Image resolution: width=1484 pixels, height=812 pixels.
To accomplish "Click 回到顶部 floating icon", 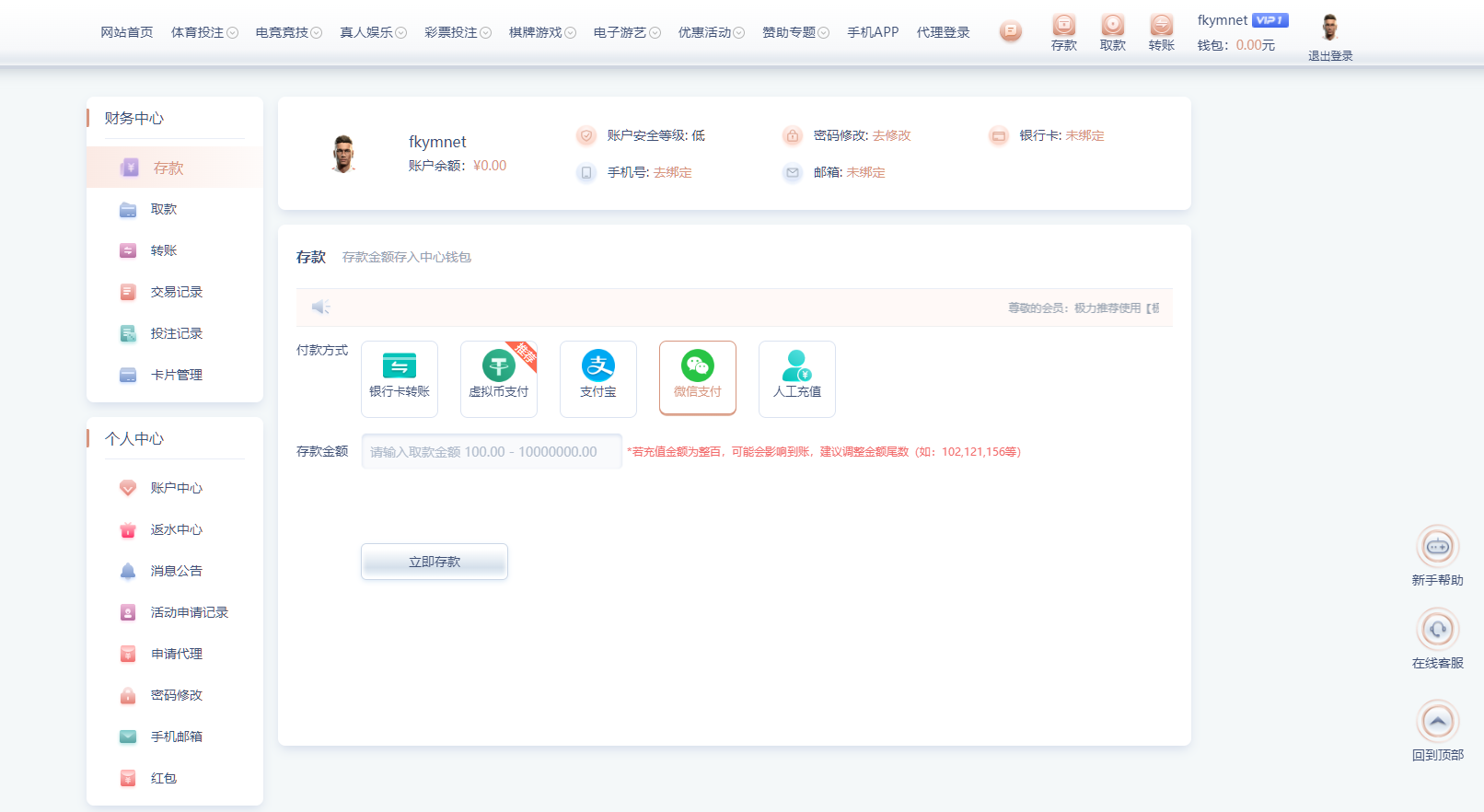I will (1438, 722).
